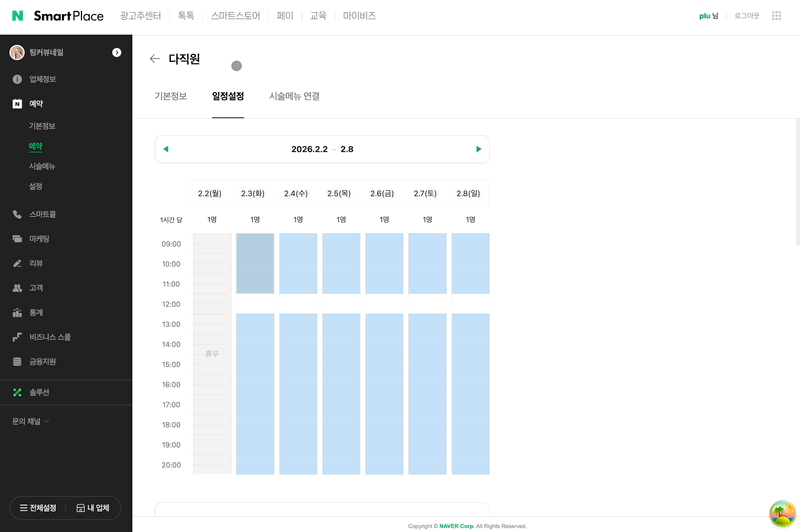Click the 20:00 time label

tap(171, 465)
